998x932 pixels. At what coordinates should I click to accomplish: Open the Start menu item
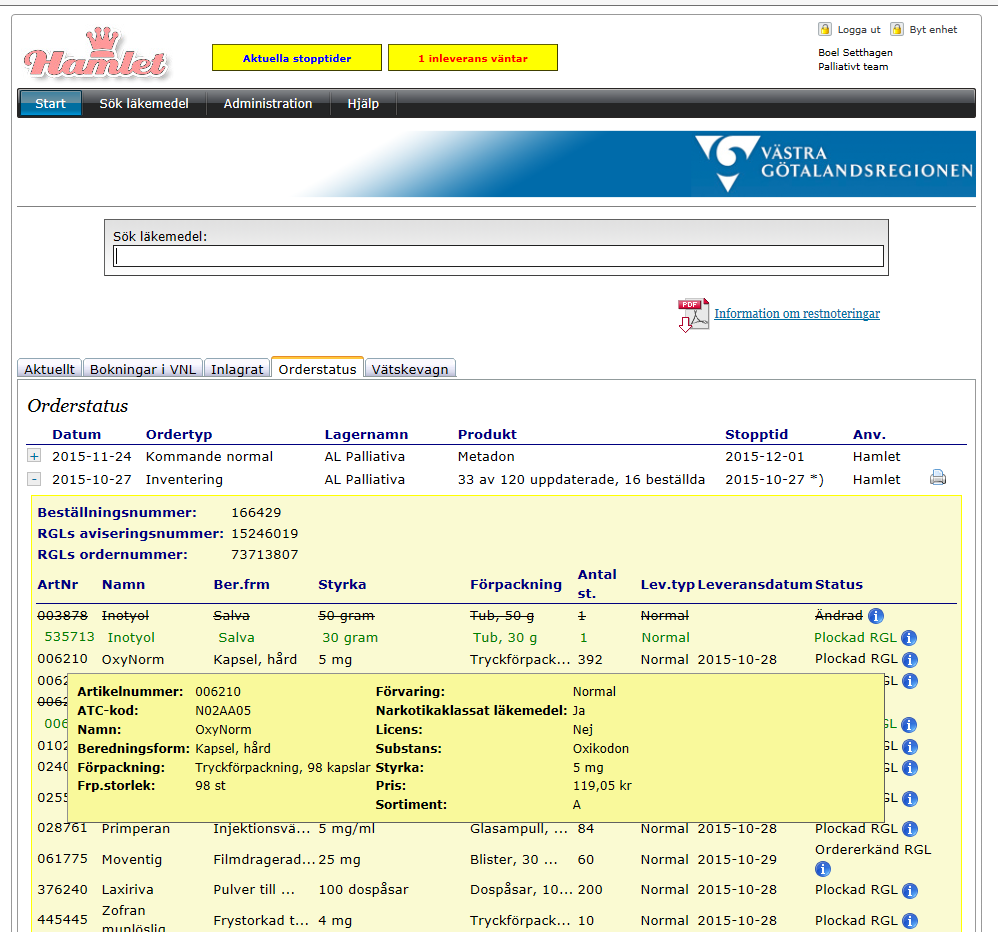pyautogui.click(x=50, y=103)
